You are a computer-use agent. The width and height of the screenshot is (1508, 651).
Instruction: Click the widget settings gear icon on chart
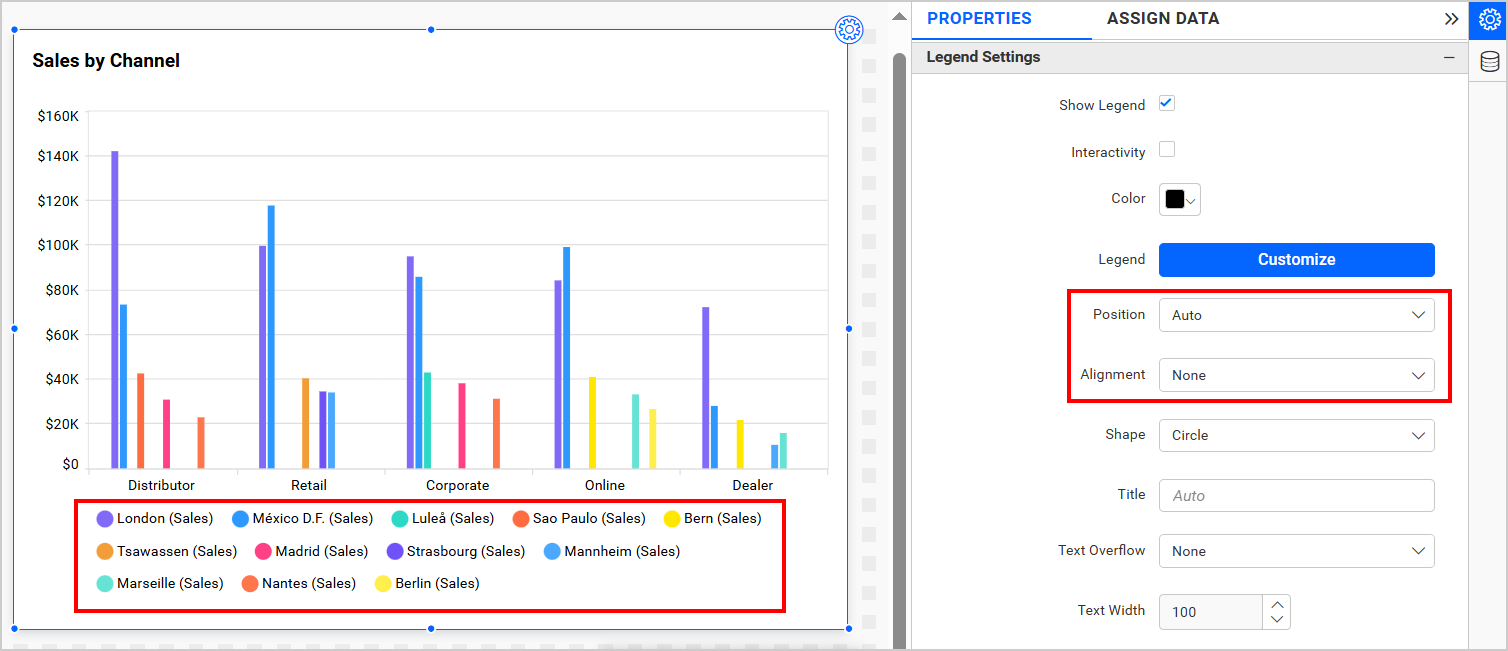[849, 30]
